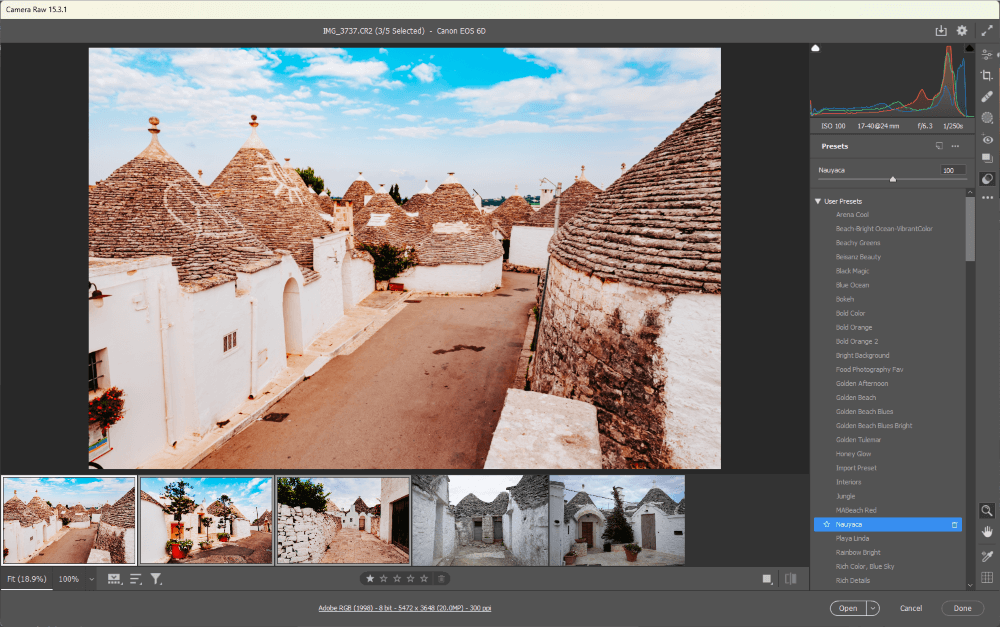Collapse the User Presets group
1000x627 pixels.
817,201
